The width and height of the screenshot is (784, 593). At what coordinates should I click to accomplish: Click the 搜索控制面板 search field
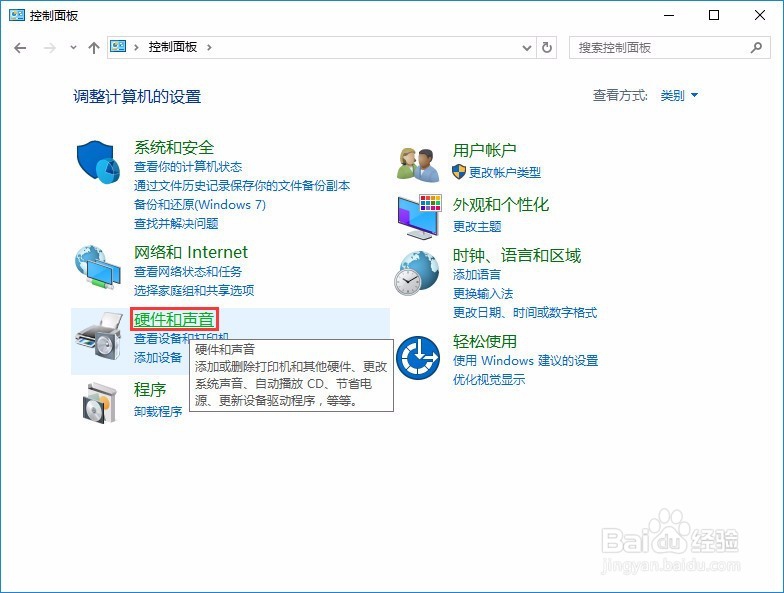670,48
